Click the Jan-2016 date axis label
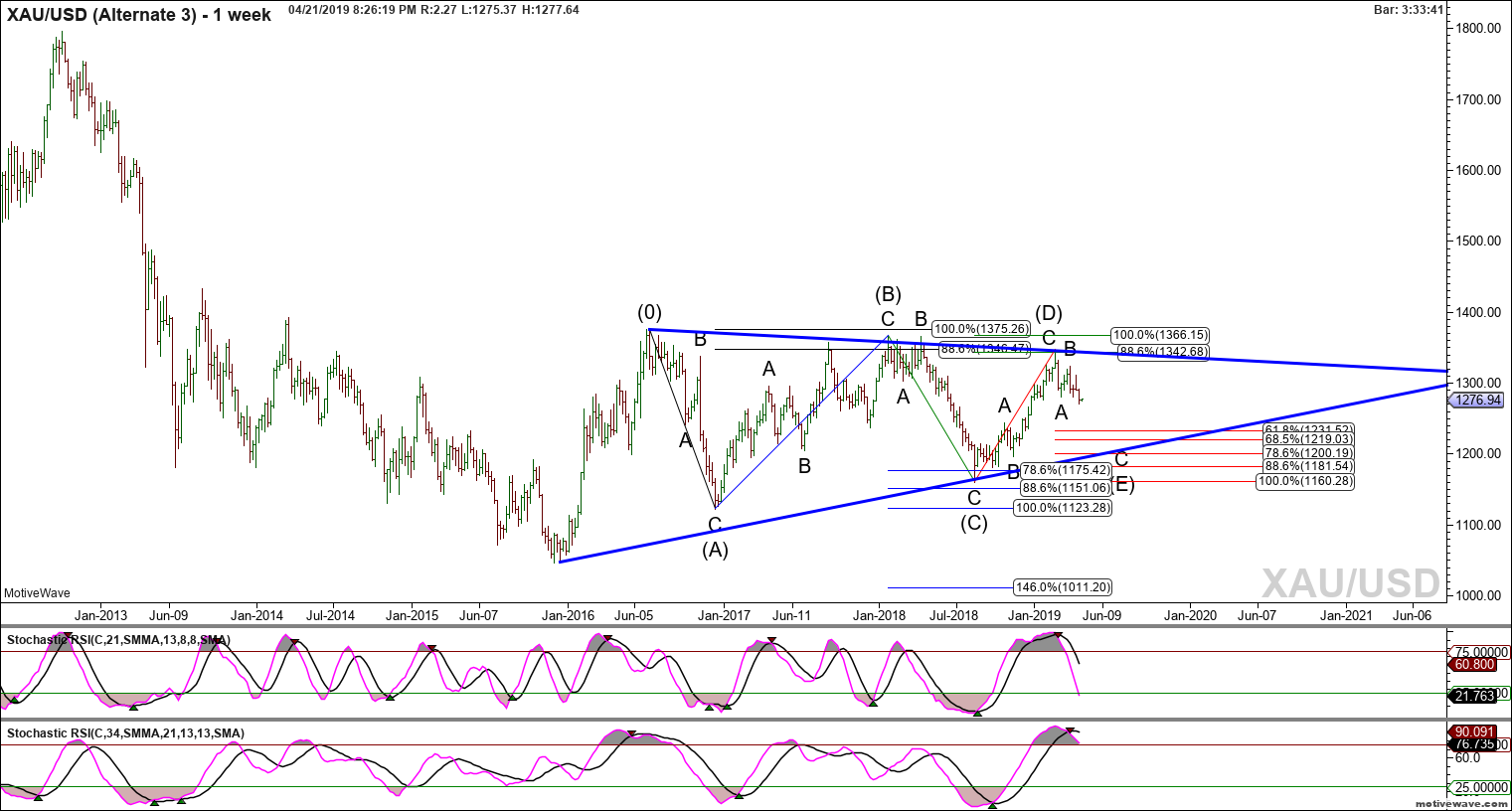 568,615
